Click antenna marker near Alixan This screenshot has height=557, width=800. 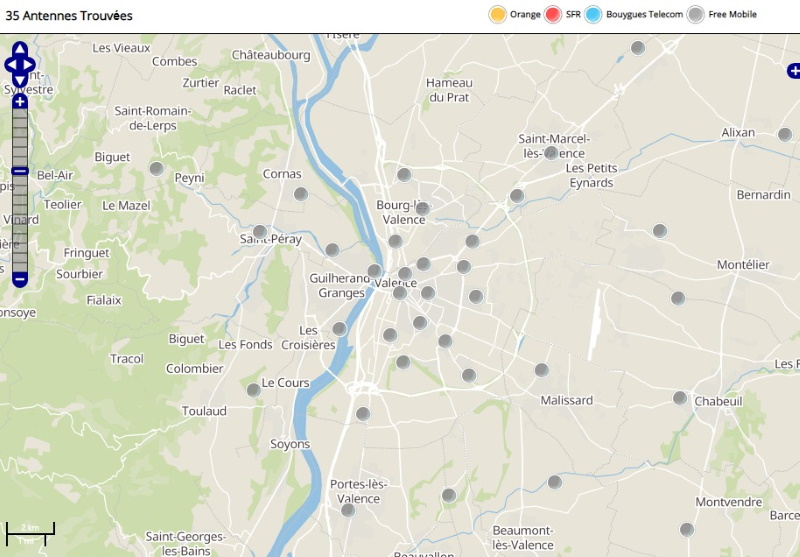click(785, 135)
